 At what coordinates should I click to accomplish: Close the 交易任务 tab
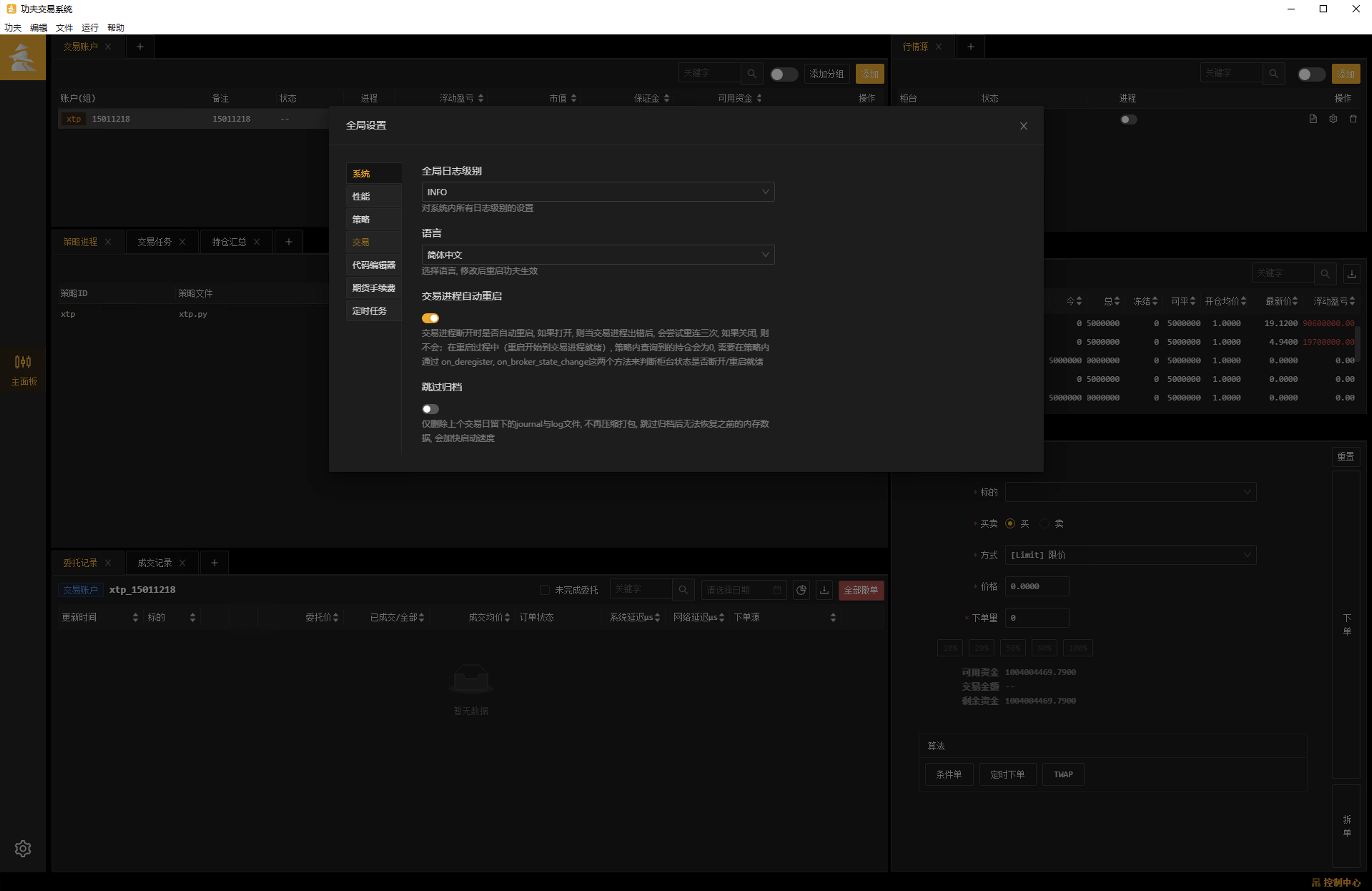(x=182, y=242)
